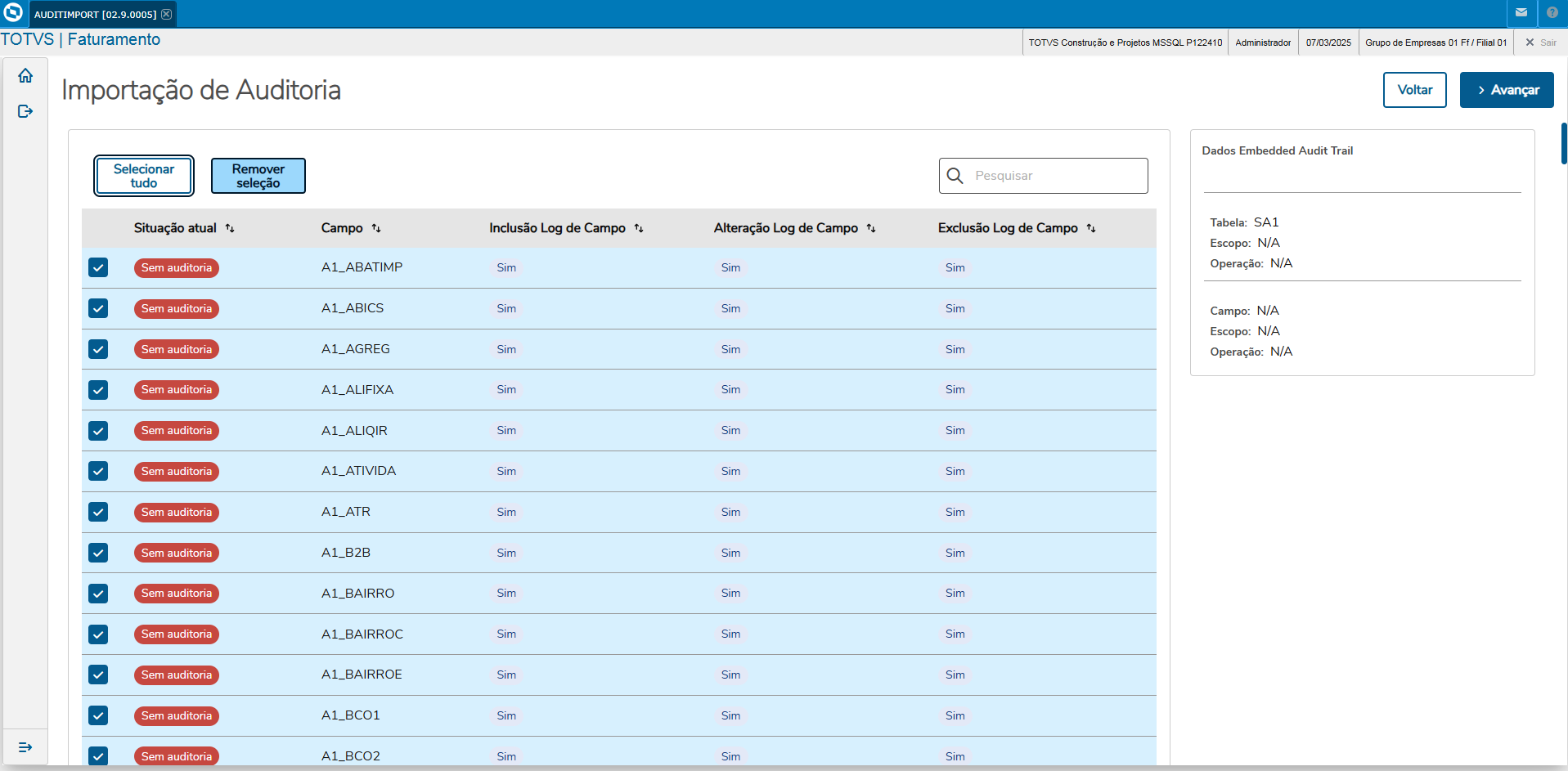Uncheck the A1_ABICS row
The width and height of the screenshot is (1568, 771).
[x=98, y=308]
